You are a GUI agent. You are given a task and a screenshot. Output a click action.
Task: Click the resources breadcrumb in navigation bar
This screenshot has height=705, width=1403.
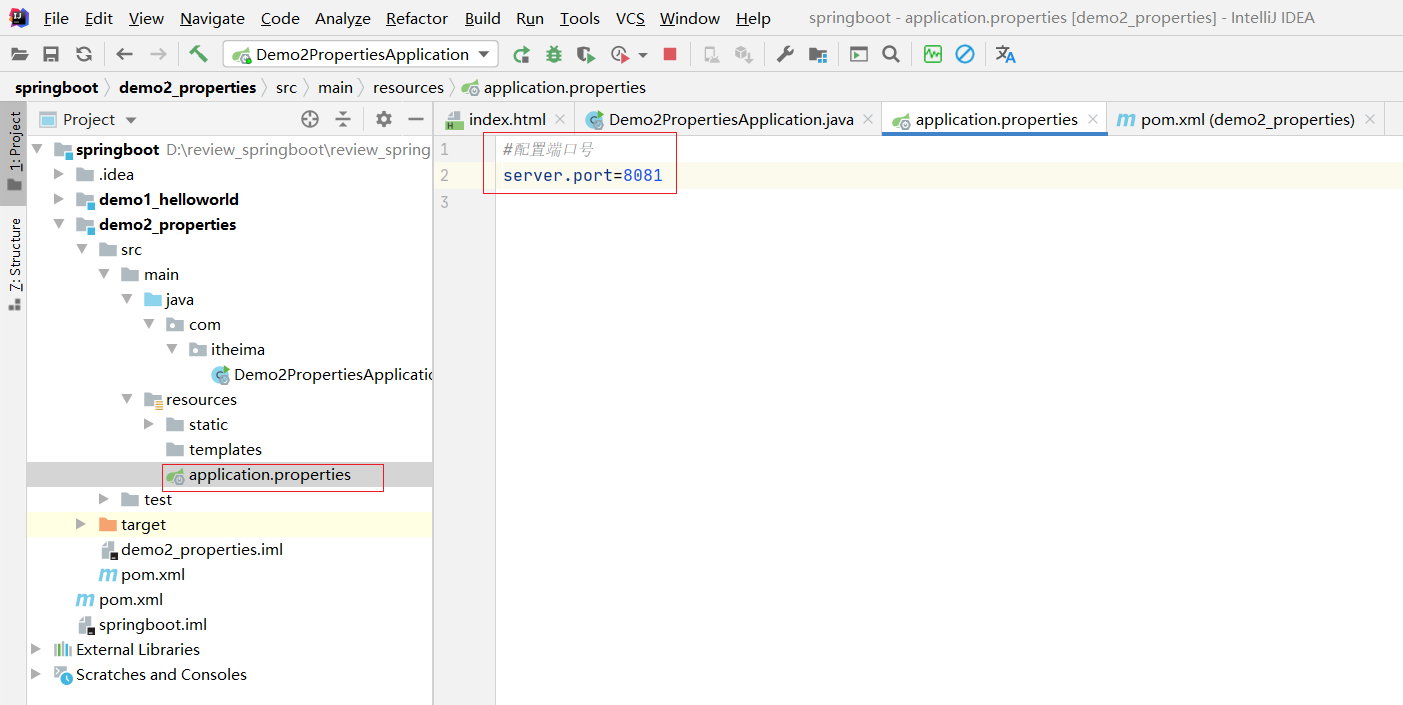click(x=408, y=88)
